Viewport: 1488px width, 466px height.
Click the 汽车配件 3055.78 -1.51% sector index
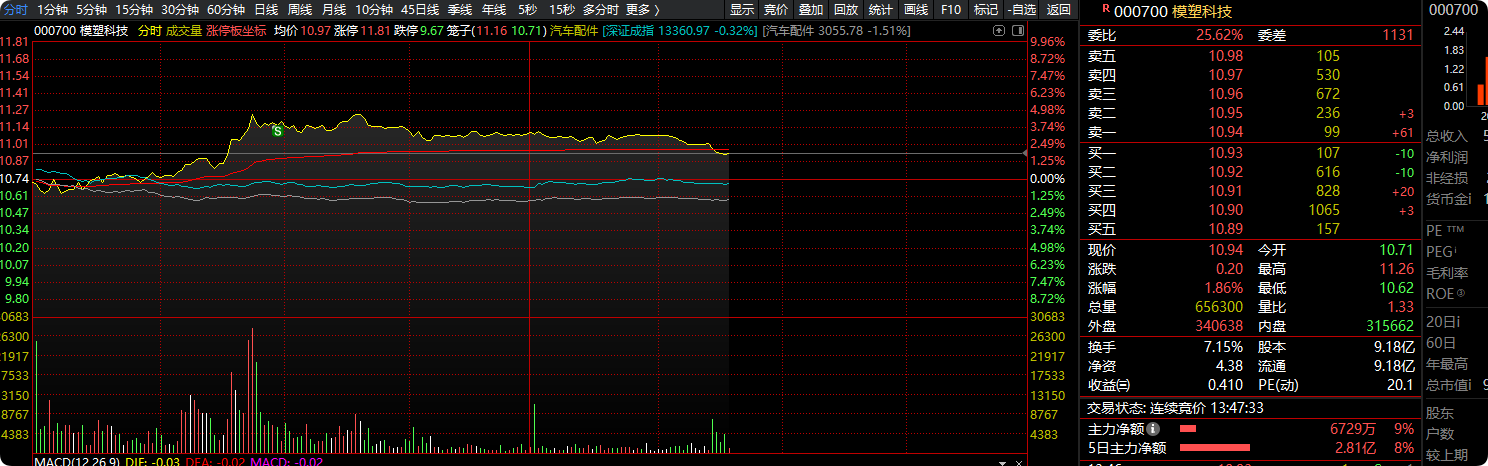[x=838, y=31]
